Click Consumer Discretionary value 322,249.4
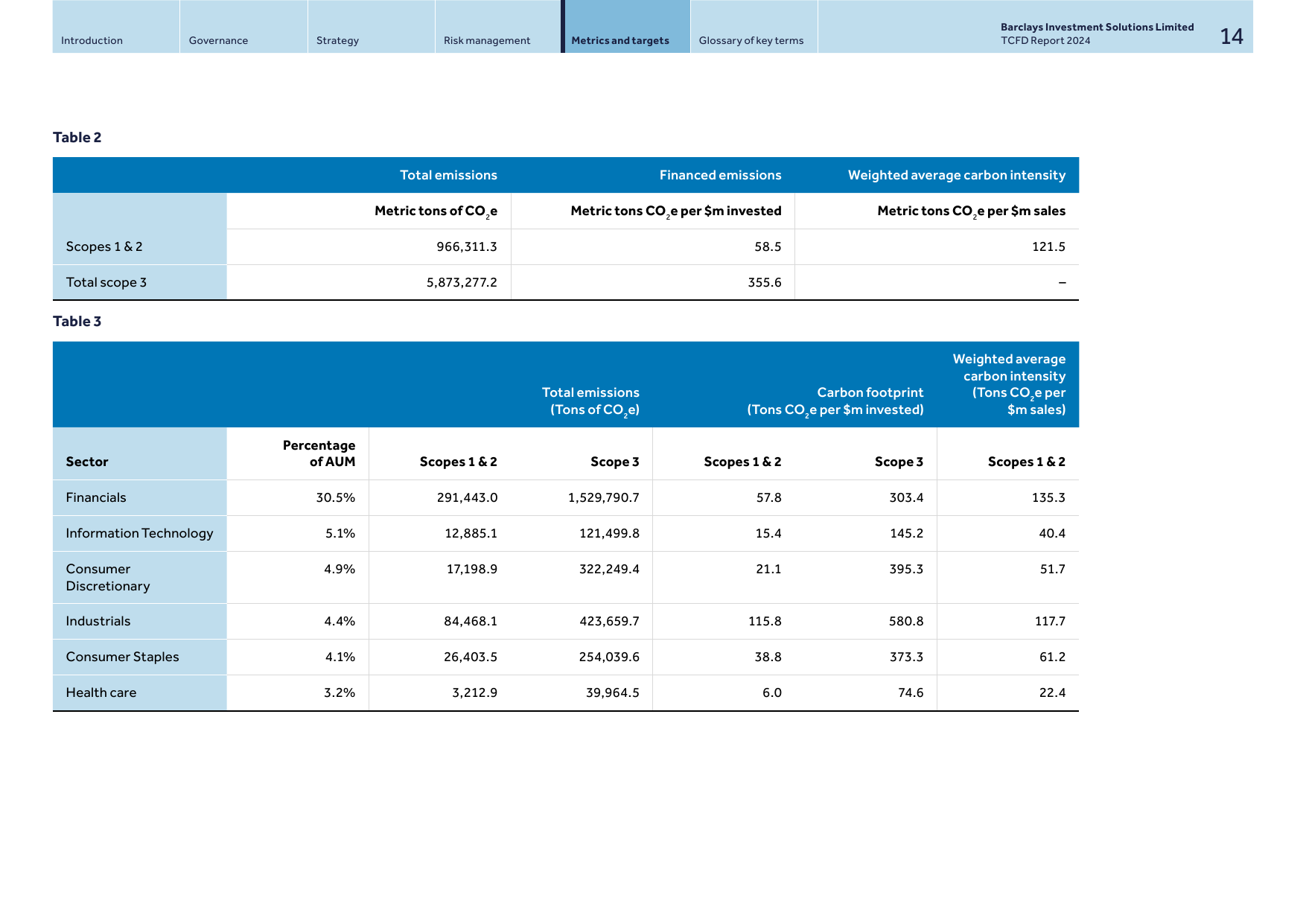The image size is (1306, 924). [x=609, y=569]
